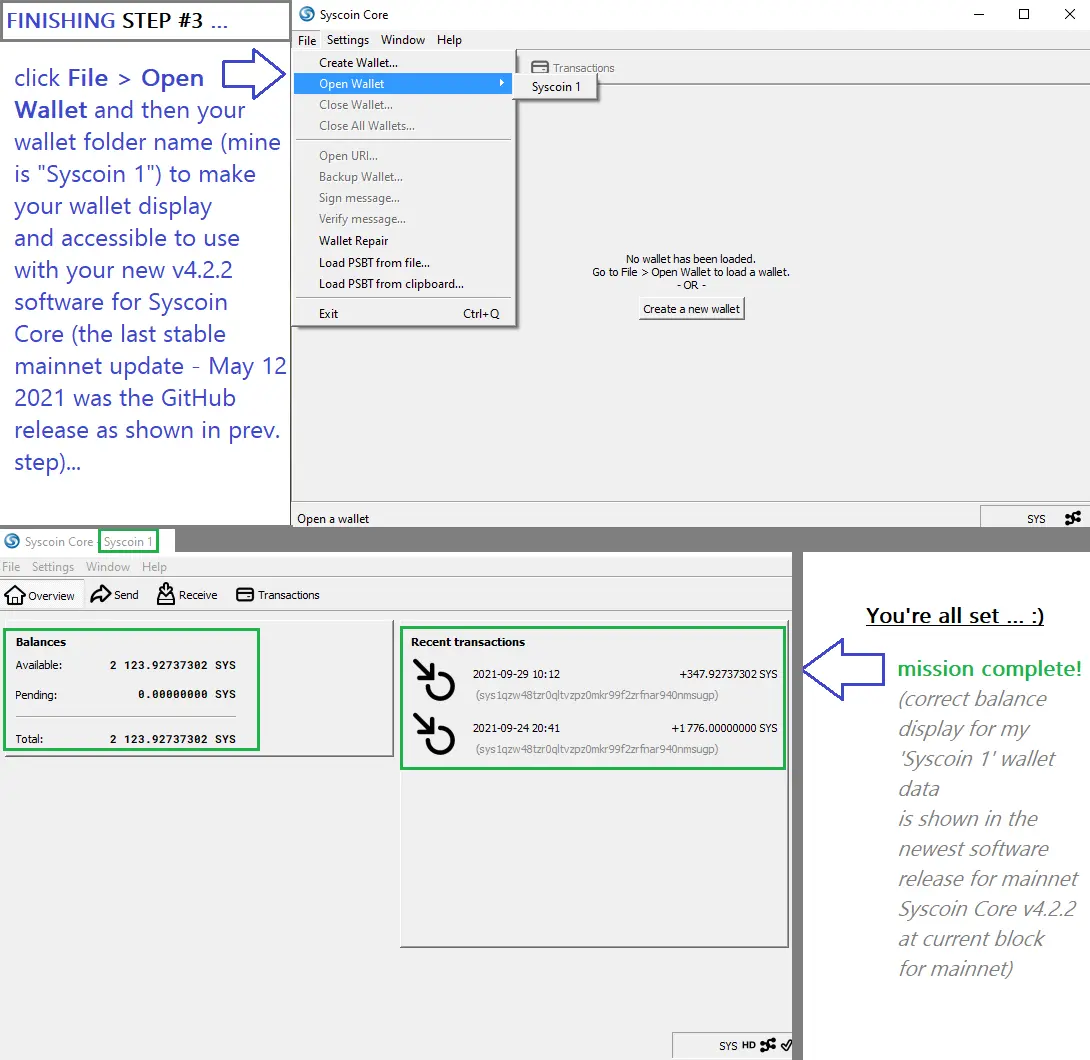Screen dimensions: 1090x1060
Task: Open the Settings menu in the lower window
Action: point(53,566)
